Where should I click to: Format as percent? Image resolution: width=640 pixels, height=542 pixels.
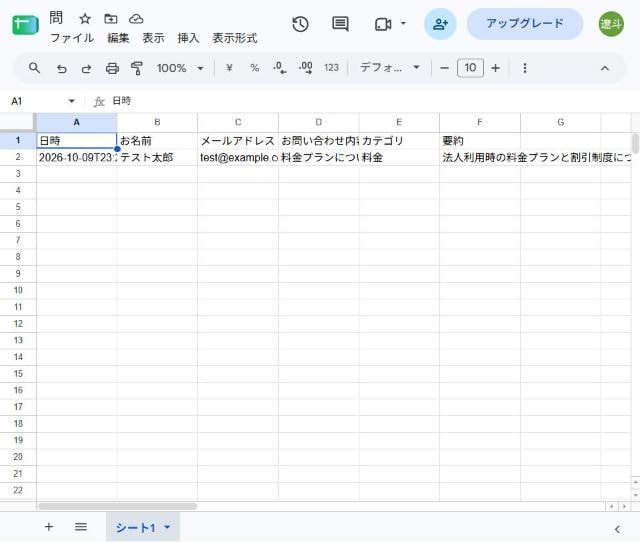pyautogui.click(x=255, y=68)
